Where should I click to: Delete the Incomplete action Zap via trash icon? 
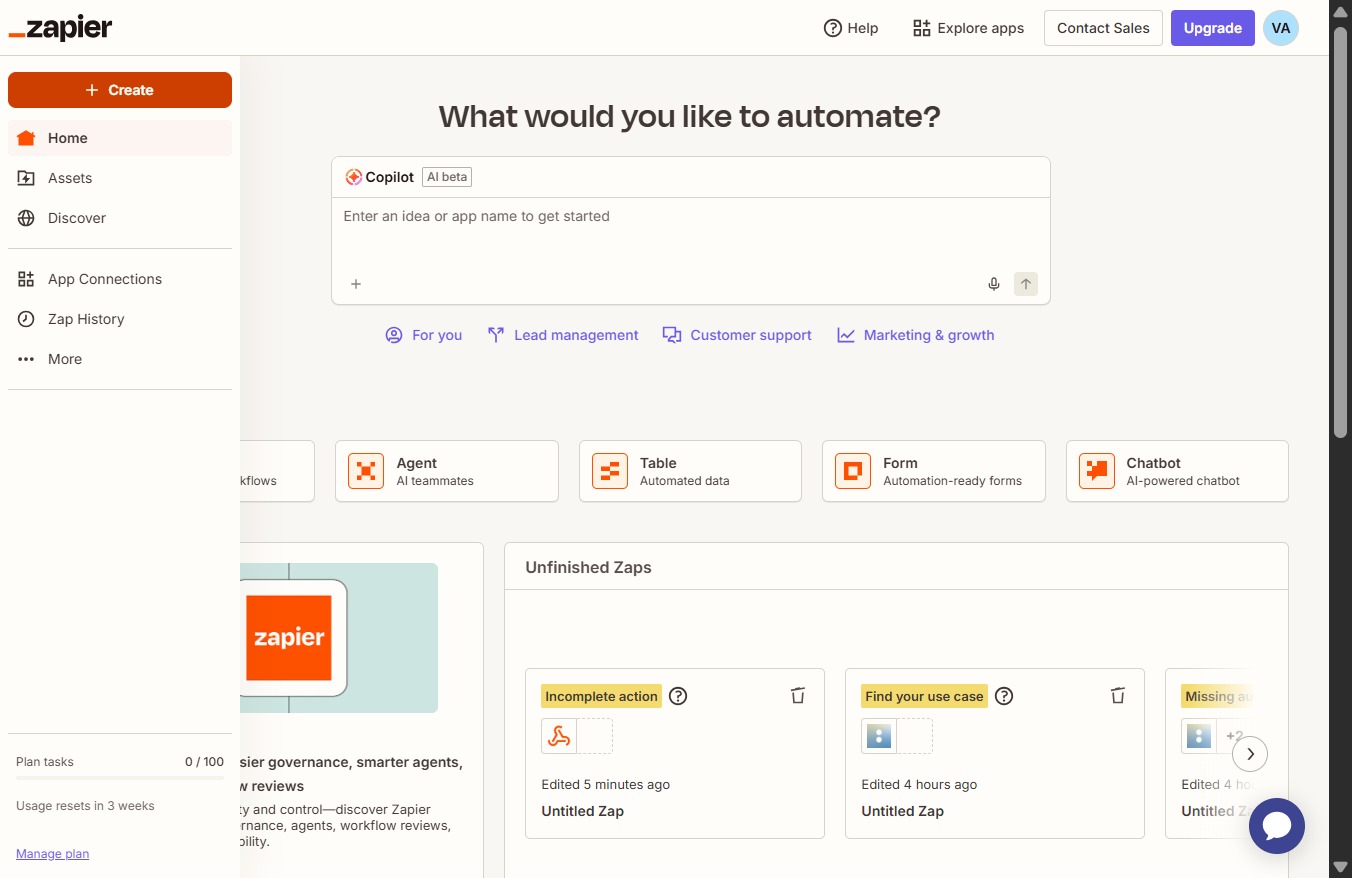click(798, 696)
